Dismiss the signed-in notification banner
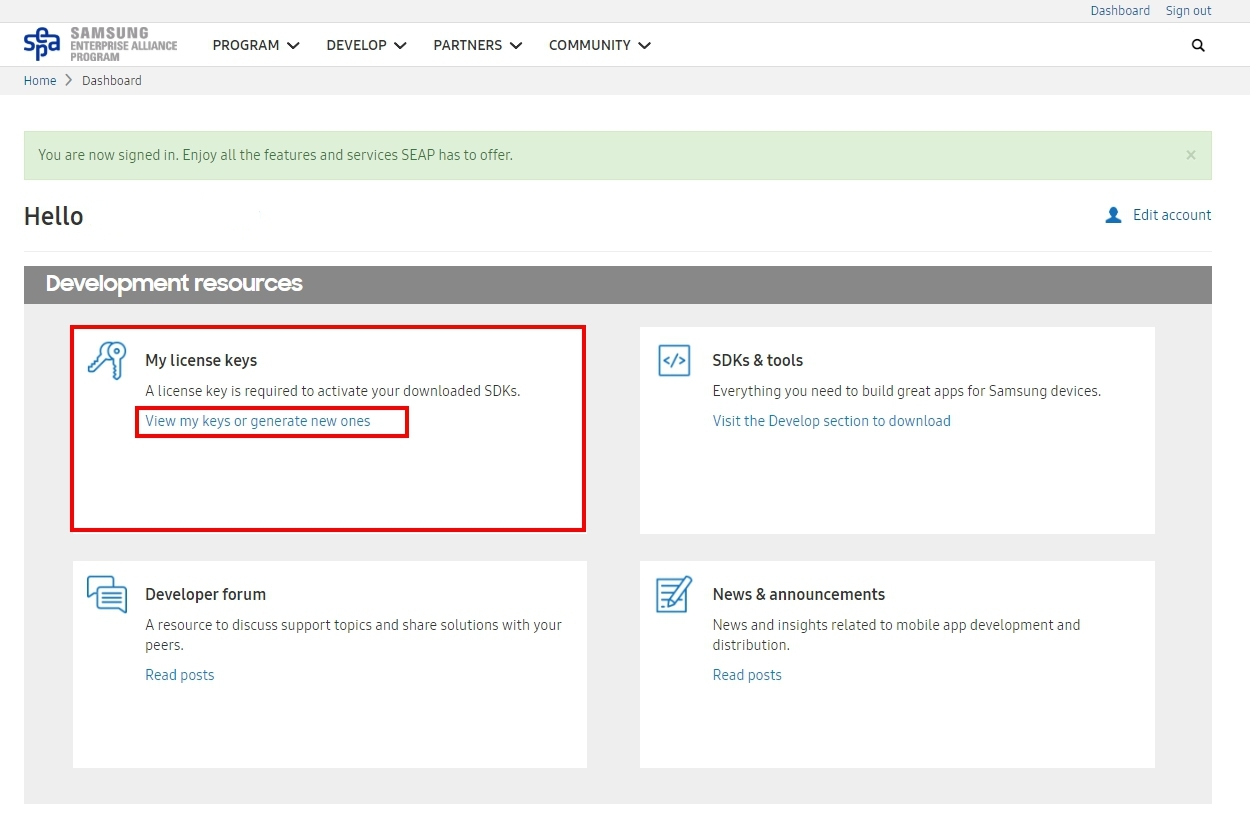Screen dimensions: 1250x816 click(1190, 155)
